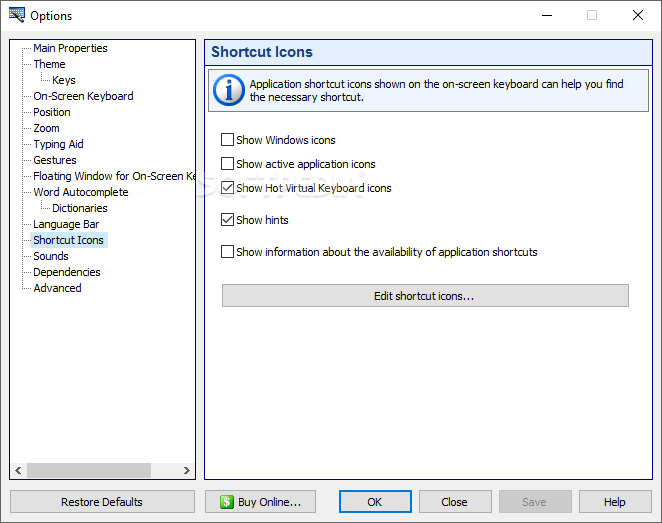
Task: Open Sounds settings page
Action: tap(51, 256)
